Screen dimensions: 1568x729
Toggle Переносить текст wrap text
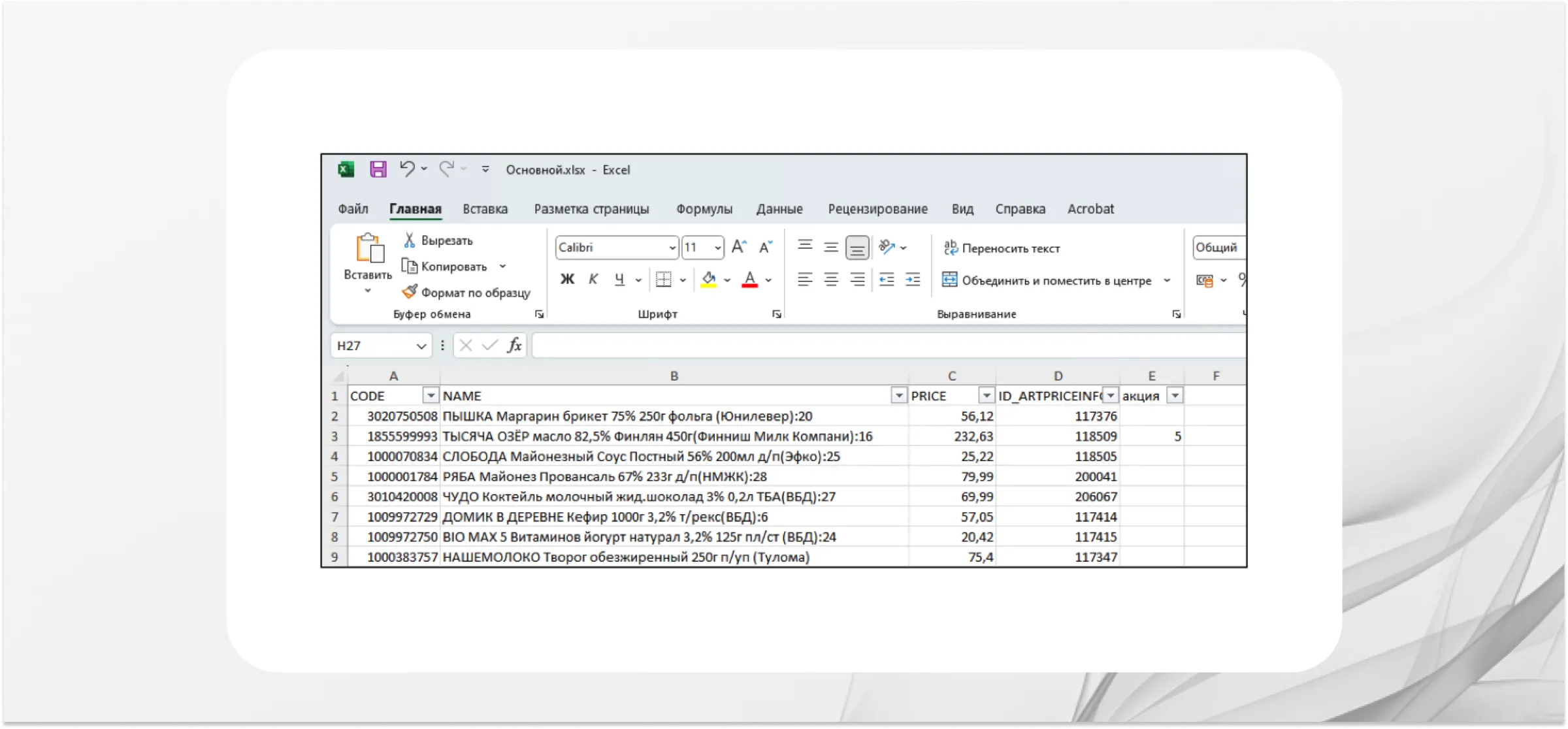click(1002, 248)
